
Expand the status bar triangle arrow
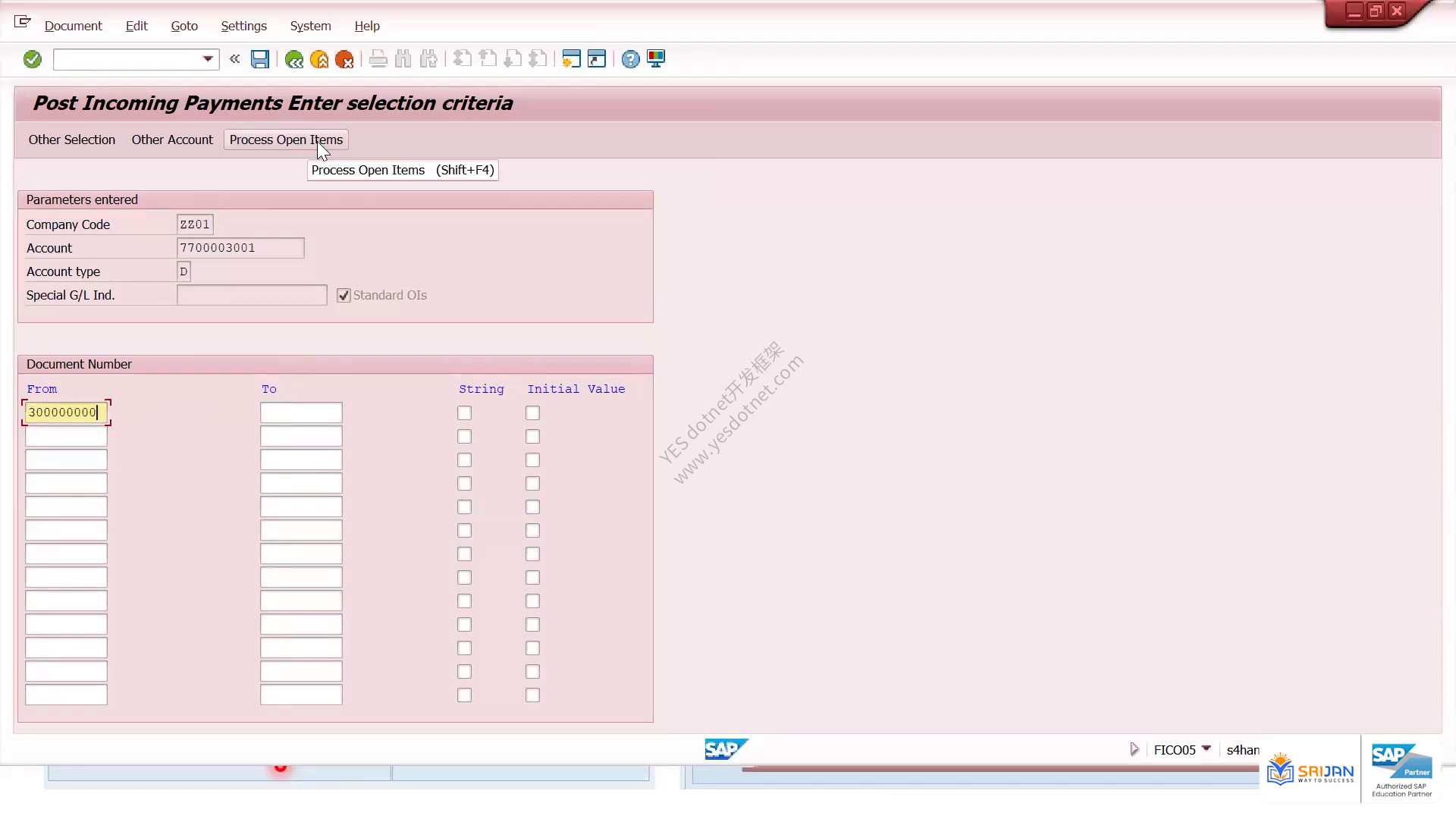tap(1134, 749)
